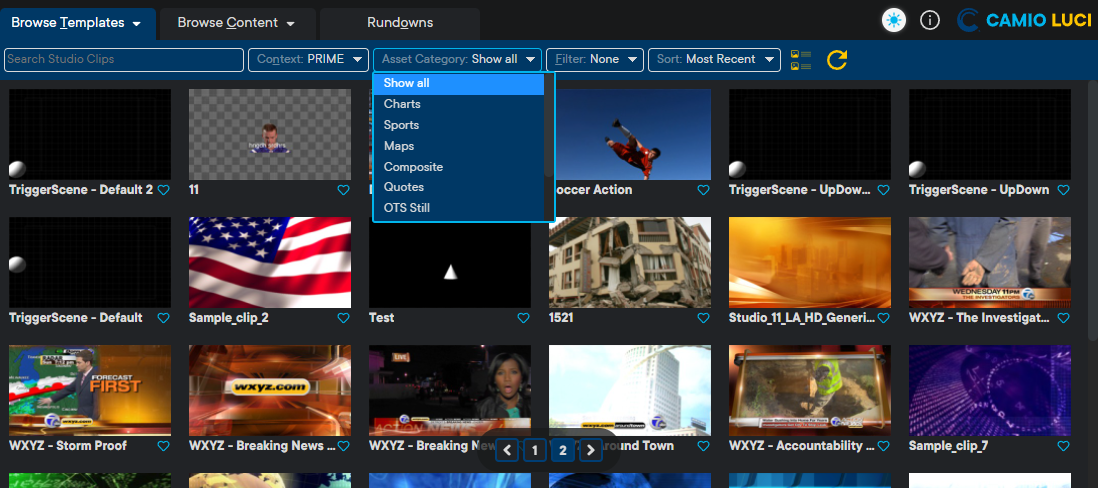Screen dimensions: 1098x488
Task: Pick Composite from the category list
Action: tap(458, 167)
